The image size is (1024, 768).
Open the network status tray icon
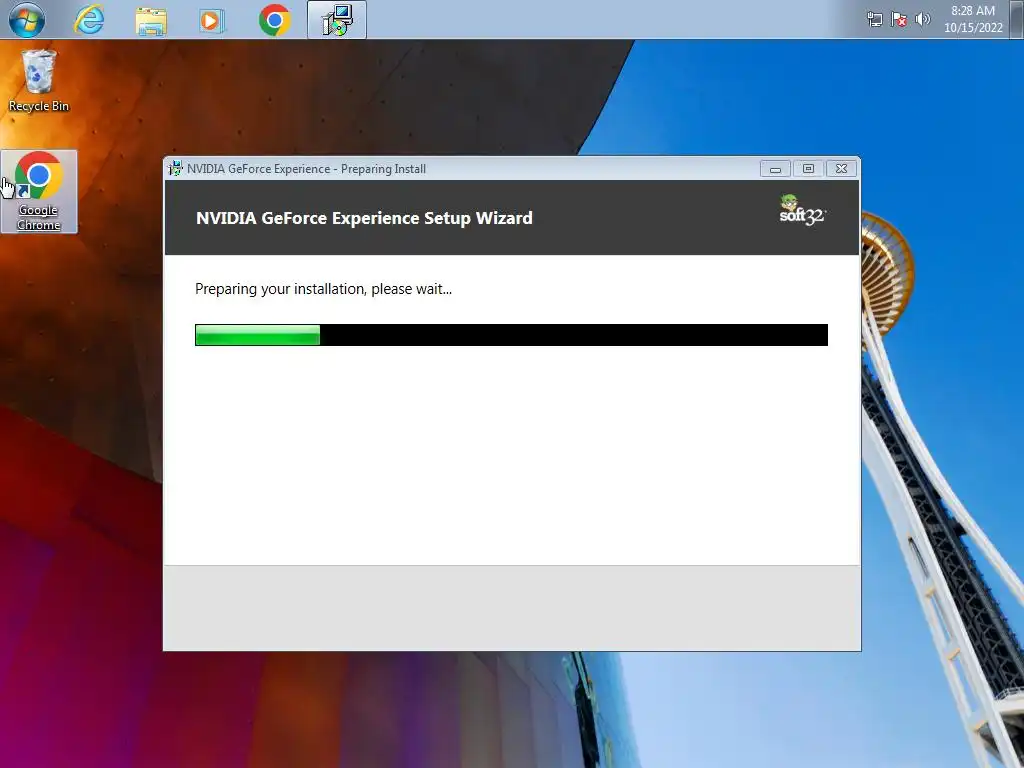point(874,20)
